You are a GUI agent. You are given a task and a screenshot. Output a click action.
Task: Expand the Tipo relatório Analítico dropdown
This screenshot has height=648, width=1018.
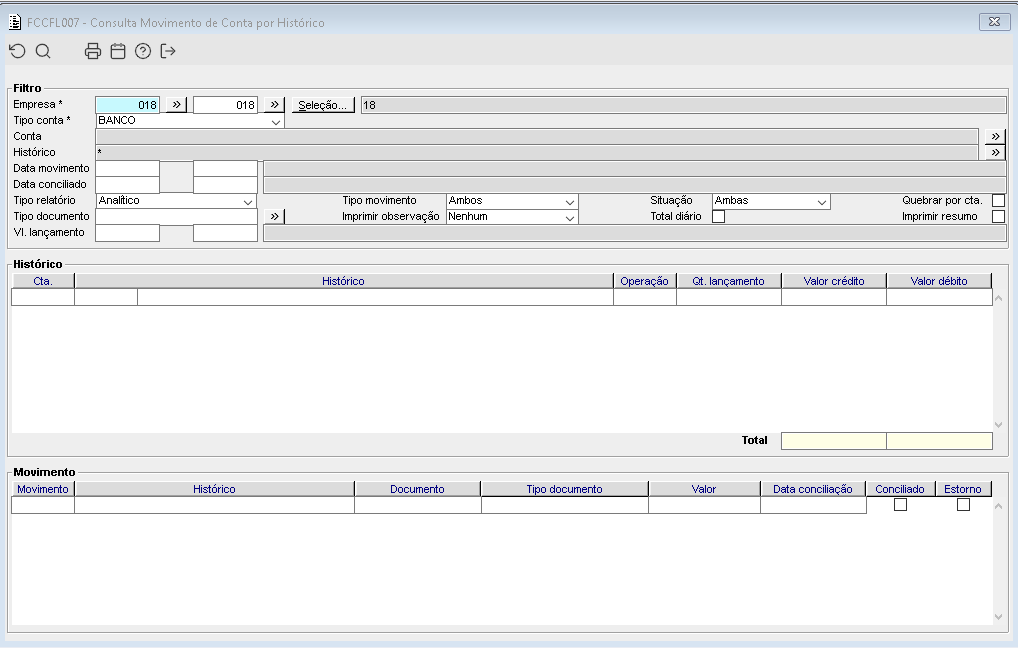(248, 201)
